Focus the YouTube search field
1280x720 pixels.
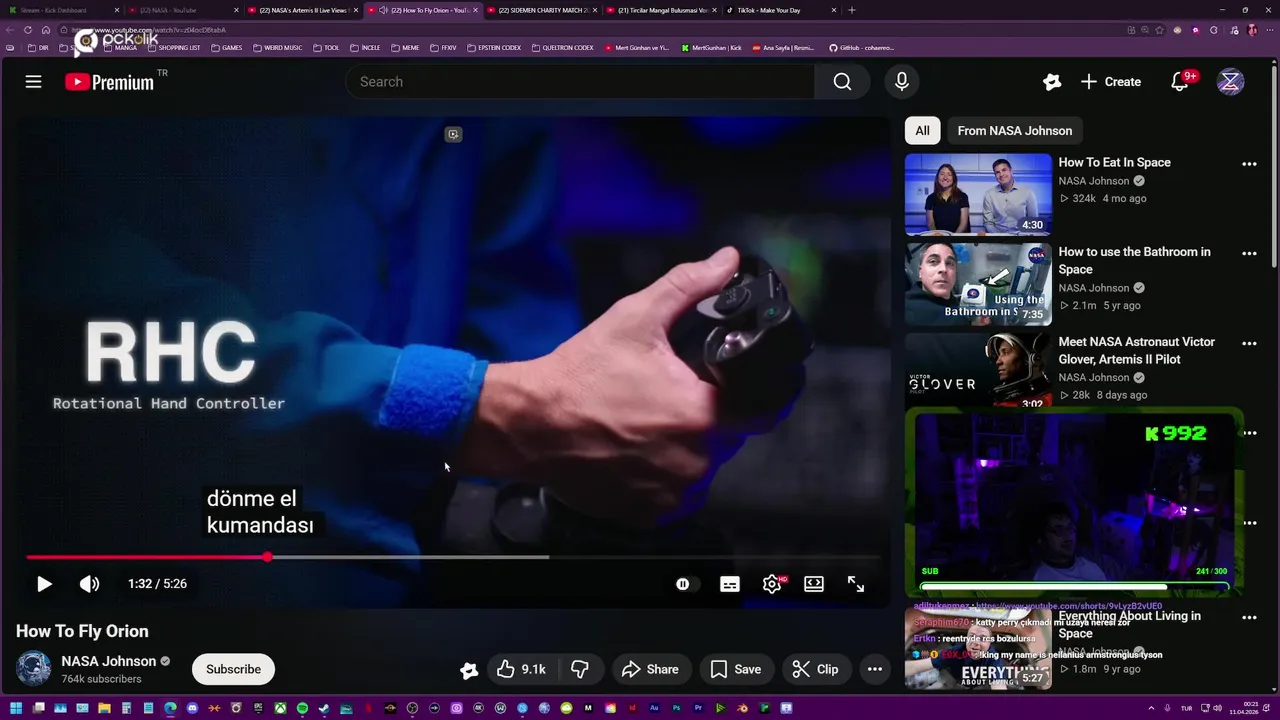tap(581, 82)
